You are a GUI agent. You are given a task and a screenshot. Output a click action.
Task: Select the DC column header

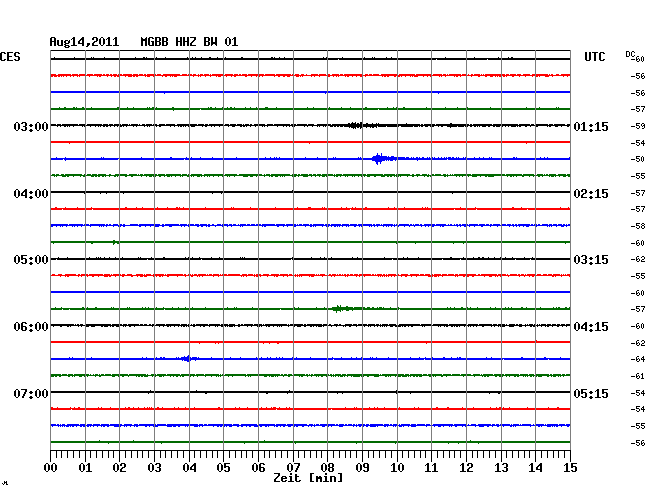[x=630, y=54]
